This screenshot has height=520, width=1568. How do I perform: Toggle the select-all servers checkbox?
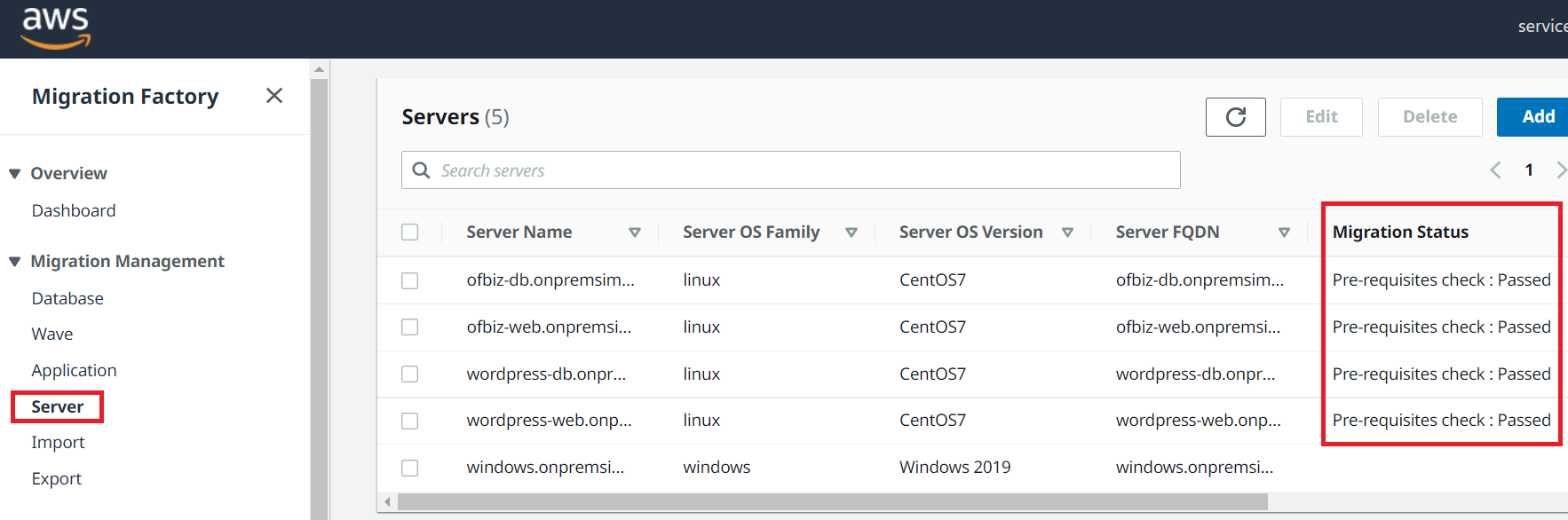tap(409, 232)
